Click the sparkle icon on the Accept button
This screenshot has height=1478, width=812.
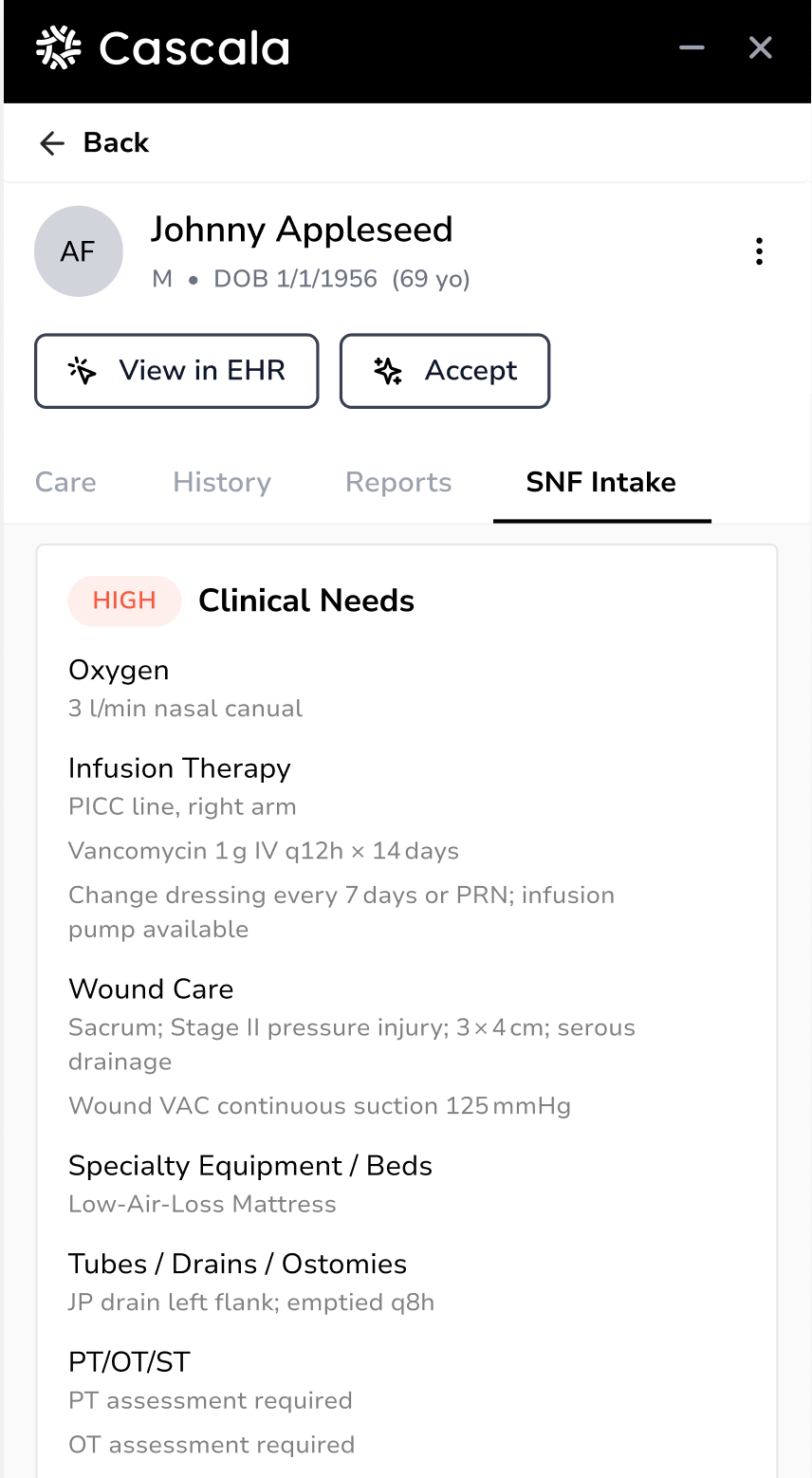(387, 371)
